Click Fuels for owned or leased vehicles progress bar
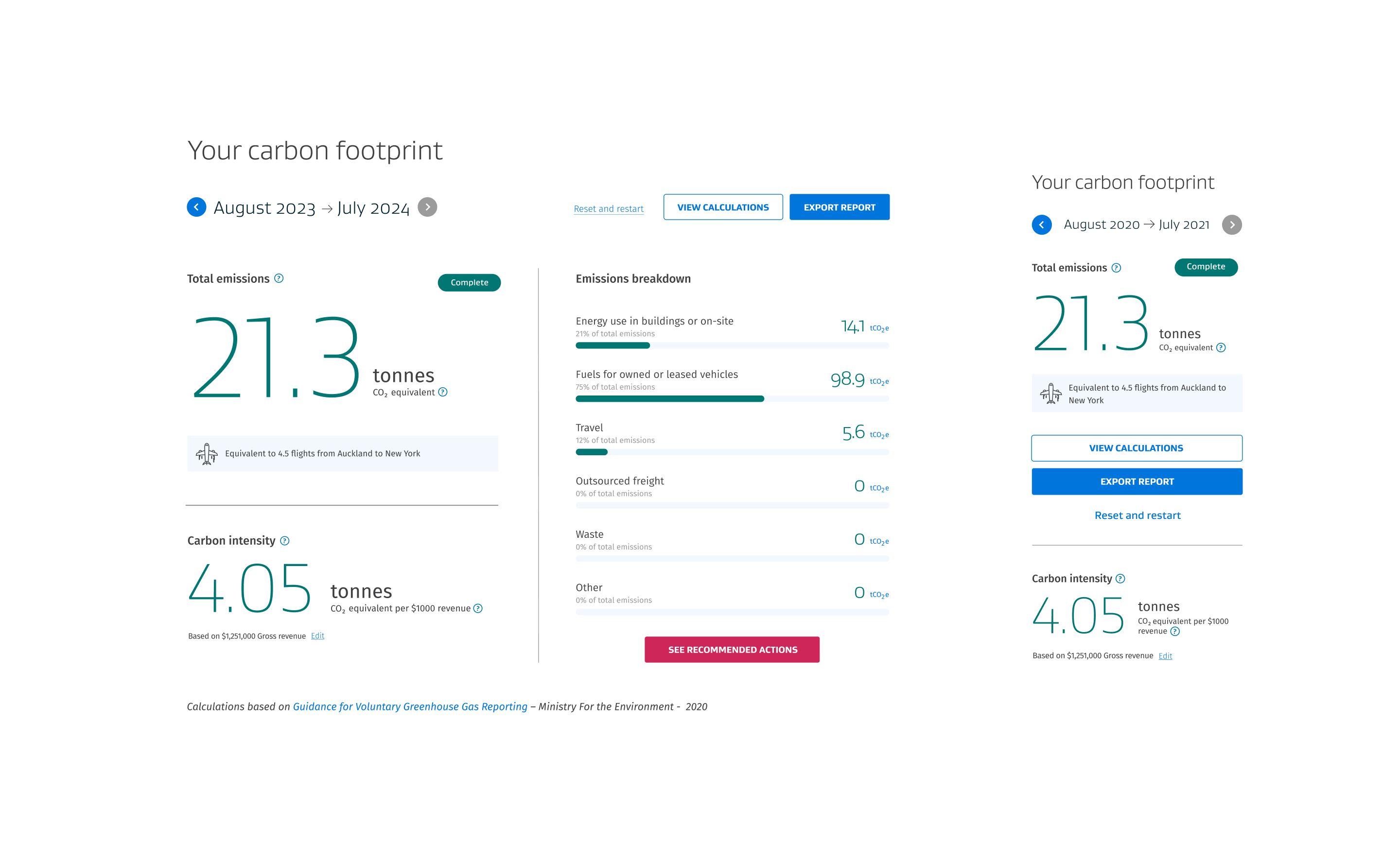This screenshot has height=842, width=1400. point(732,399)
